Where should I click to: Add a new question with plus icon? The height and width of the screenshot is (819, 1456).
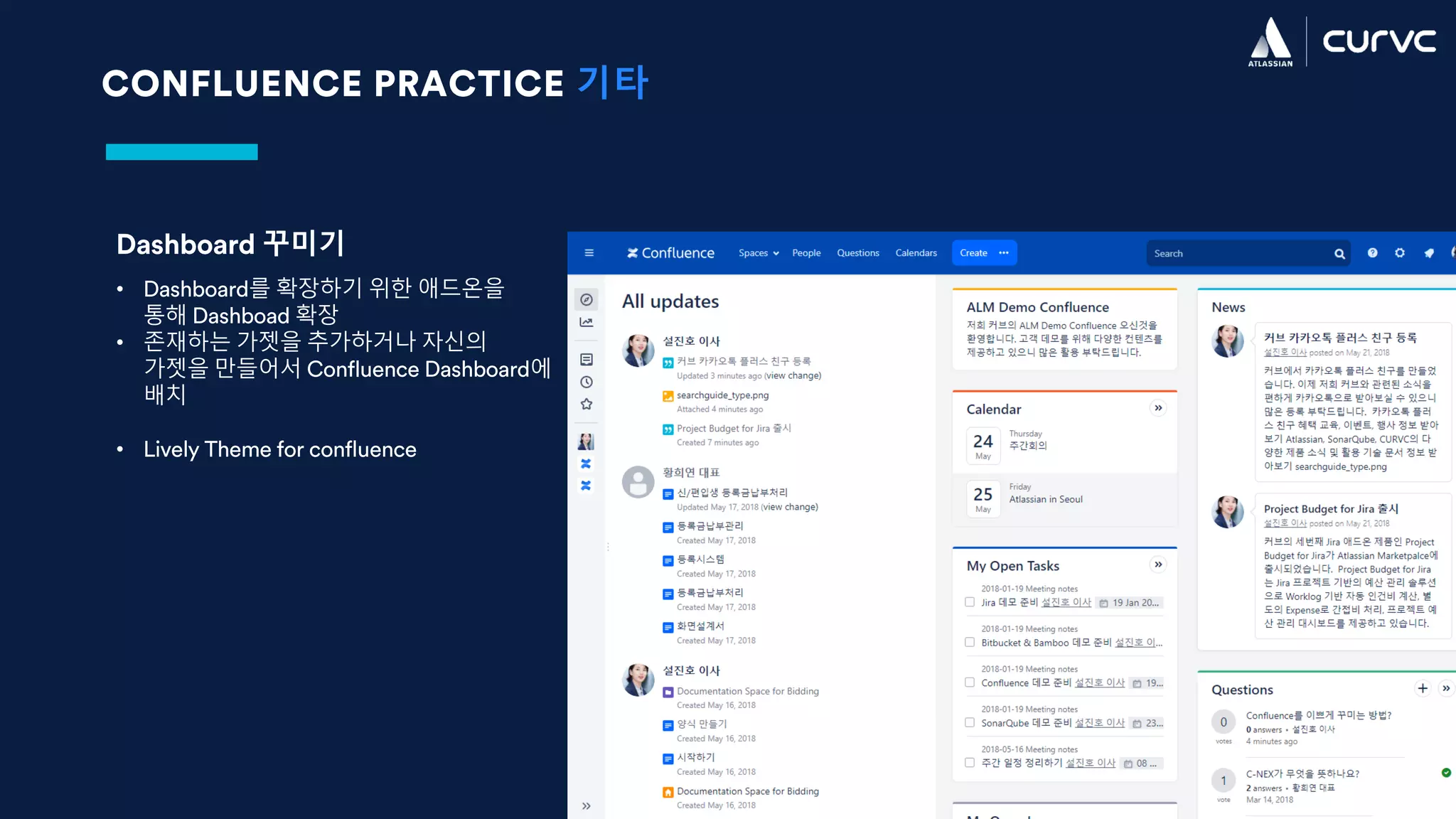click(1423, 688)
